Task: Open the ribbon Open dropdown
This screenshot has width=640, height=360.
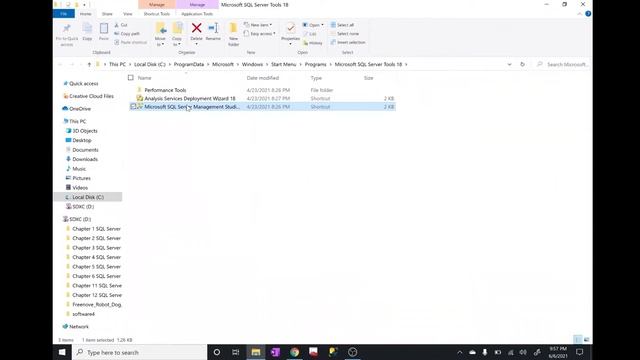Action: tap(313, 25)
